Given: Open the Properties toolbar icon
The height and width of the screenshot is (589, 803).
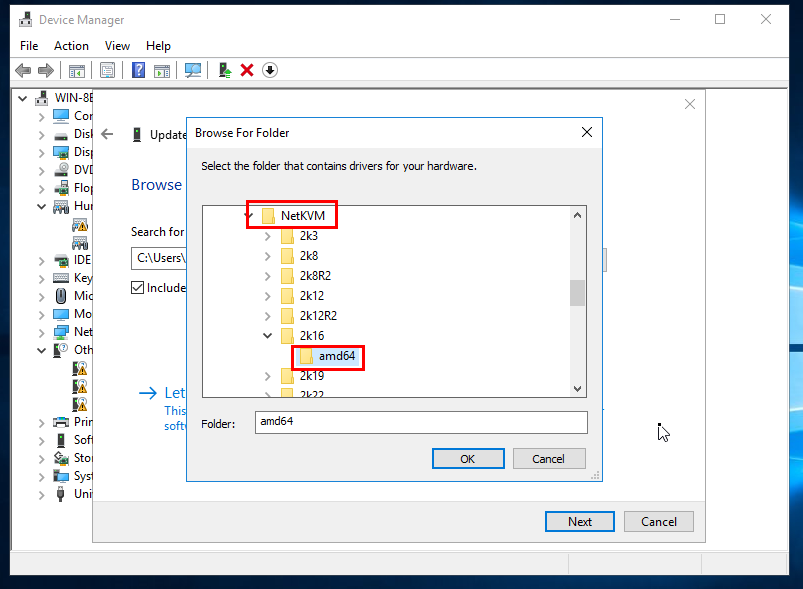Looking at the screenshot, I should [x=108, y=70].
